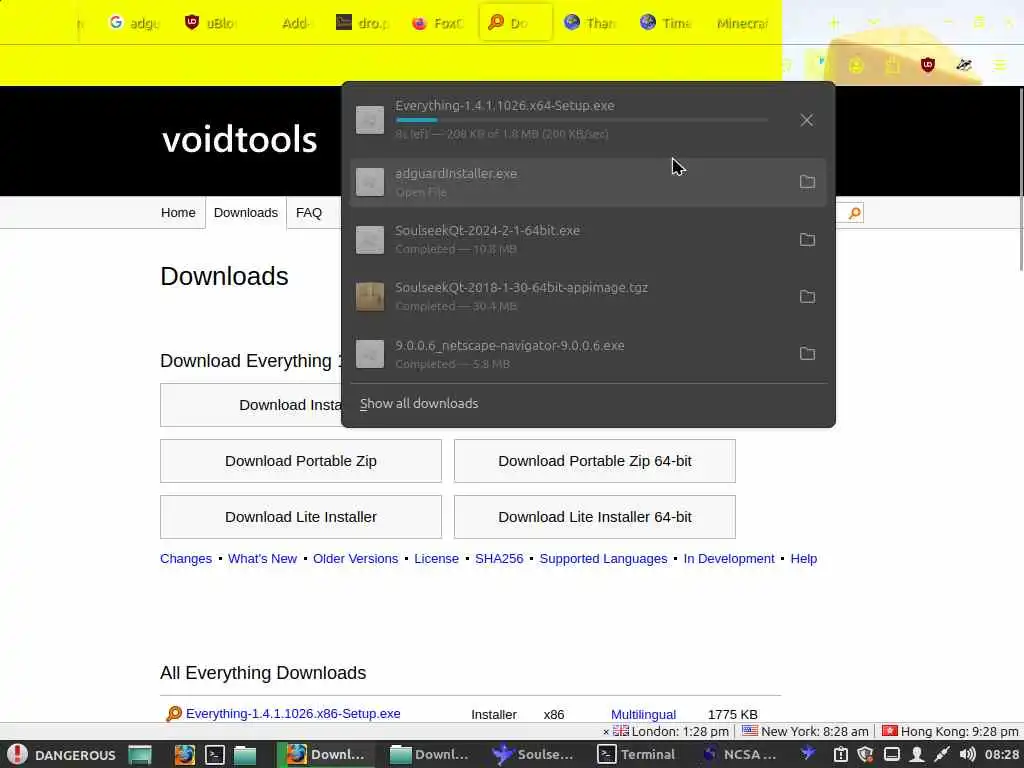Open the uBlock Origin extension icon in toolbar
1024x768 pixels.
tap(927, 65)
